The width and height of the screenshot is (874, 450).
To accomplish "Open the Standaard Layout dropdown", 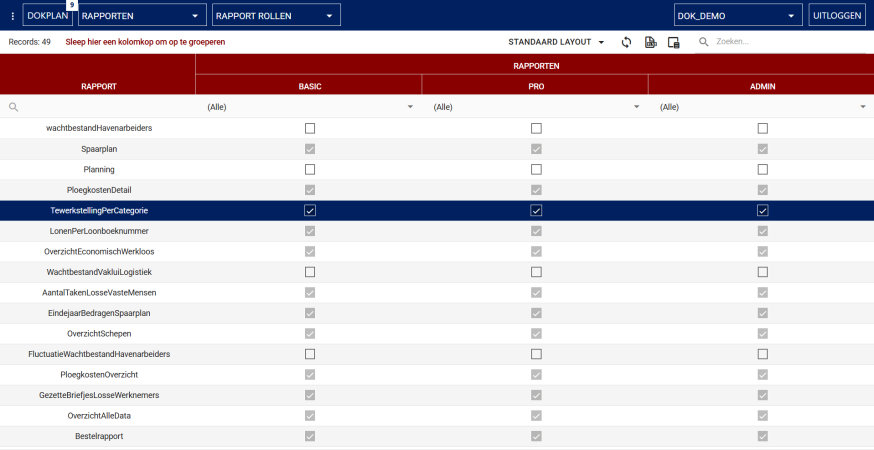I will click(x=556, y=42).
